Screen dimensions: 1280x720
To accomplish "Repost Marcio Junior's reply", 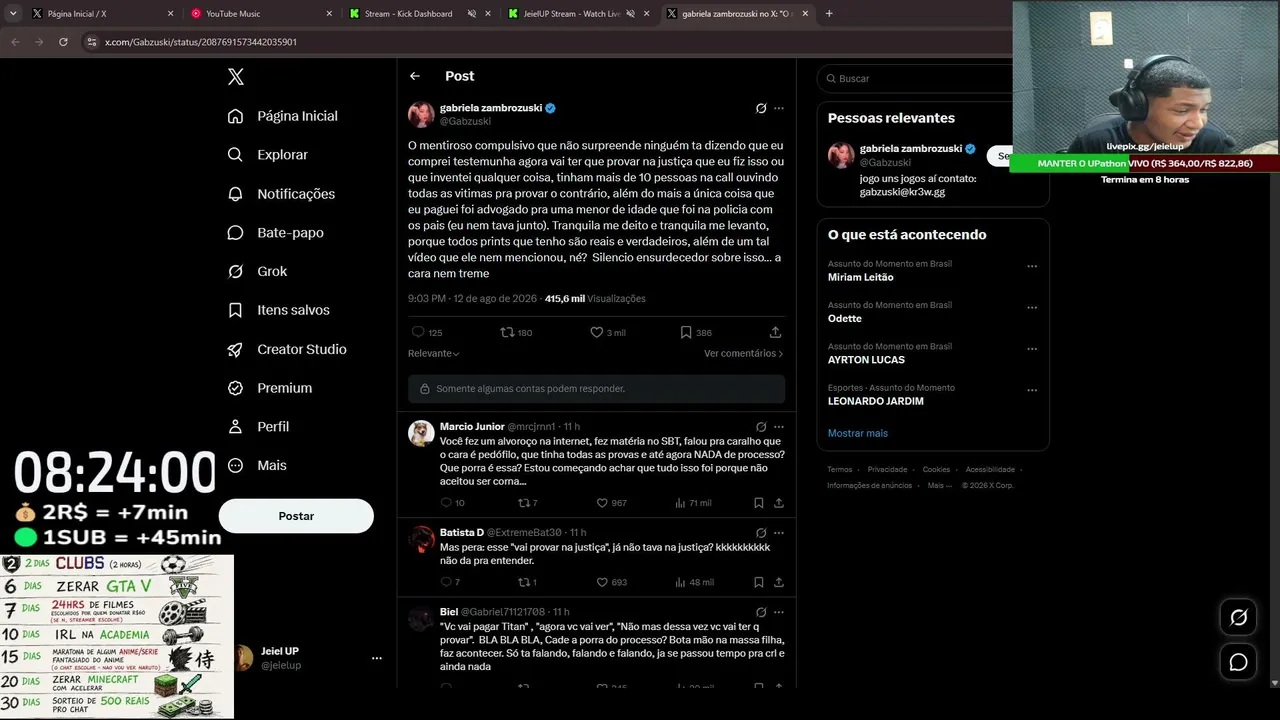I will [523, 503].
